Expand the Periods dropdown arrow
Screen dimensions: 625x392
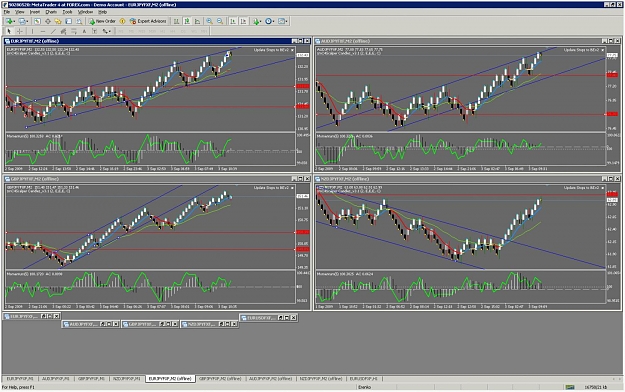273,21
